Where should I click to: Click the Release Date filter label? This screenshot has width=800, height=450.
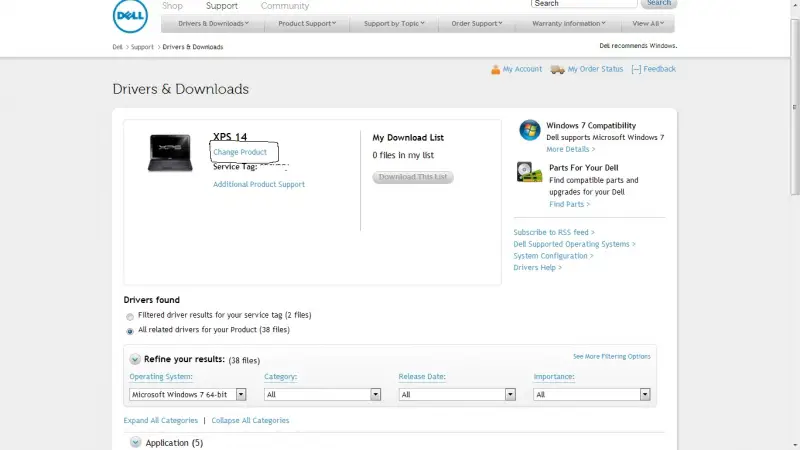(422, 377)
